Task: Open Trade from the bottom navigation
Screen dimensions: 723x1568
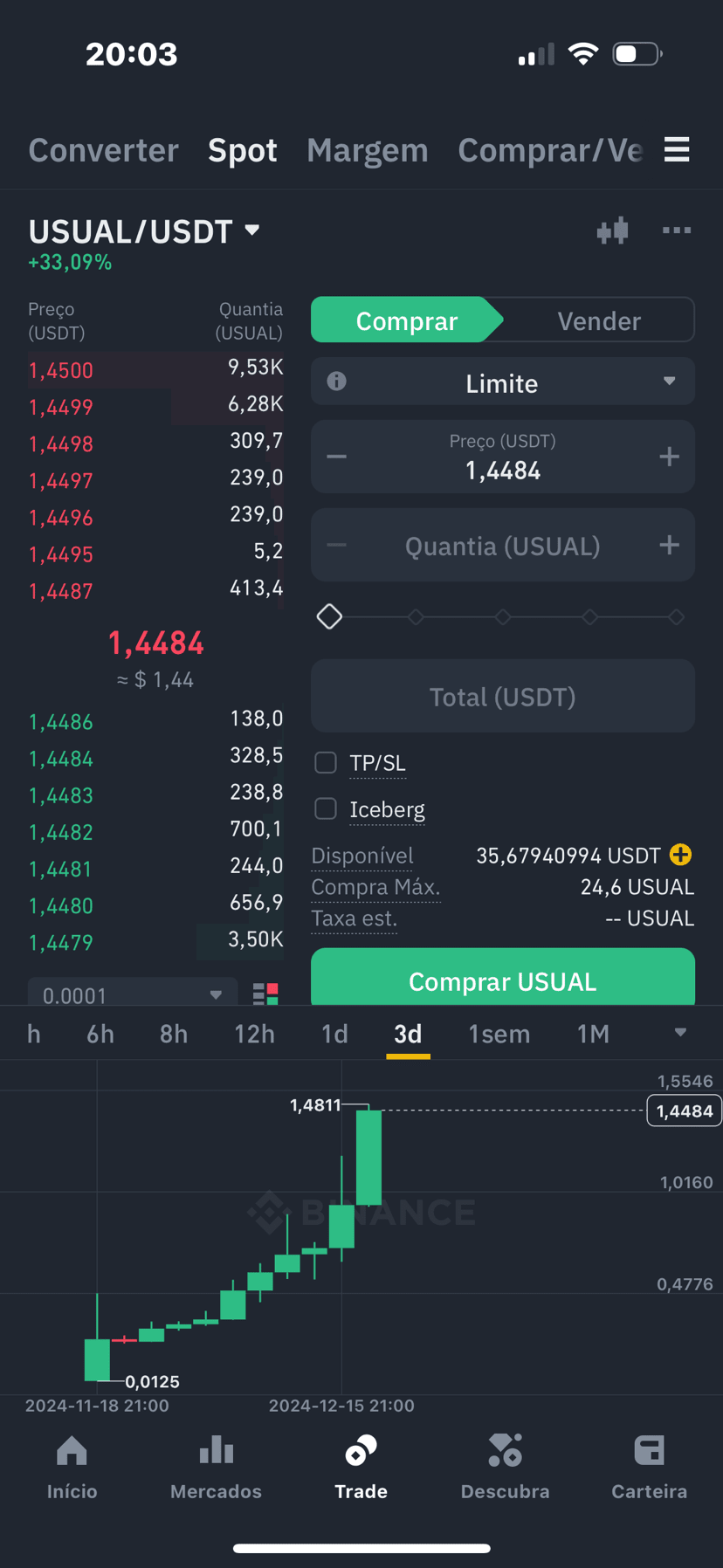Action: tap(361, 1468)
